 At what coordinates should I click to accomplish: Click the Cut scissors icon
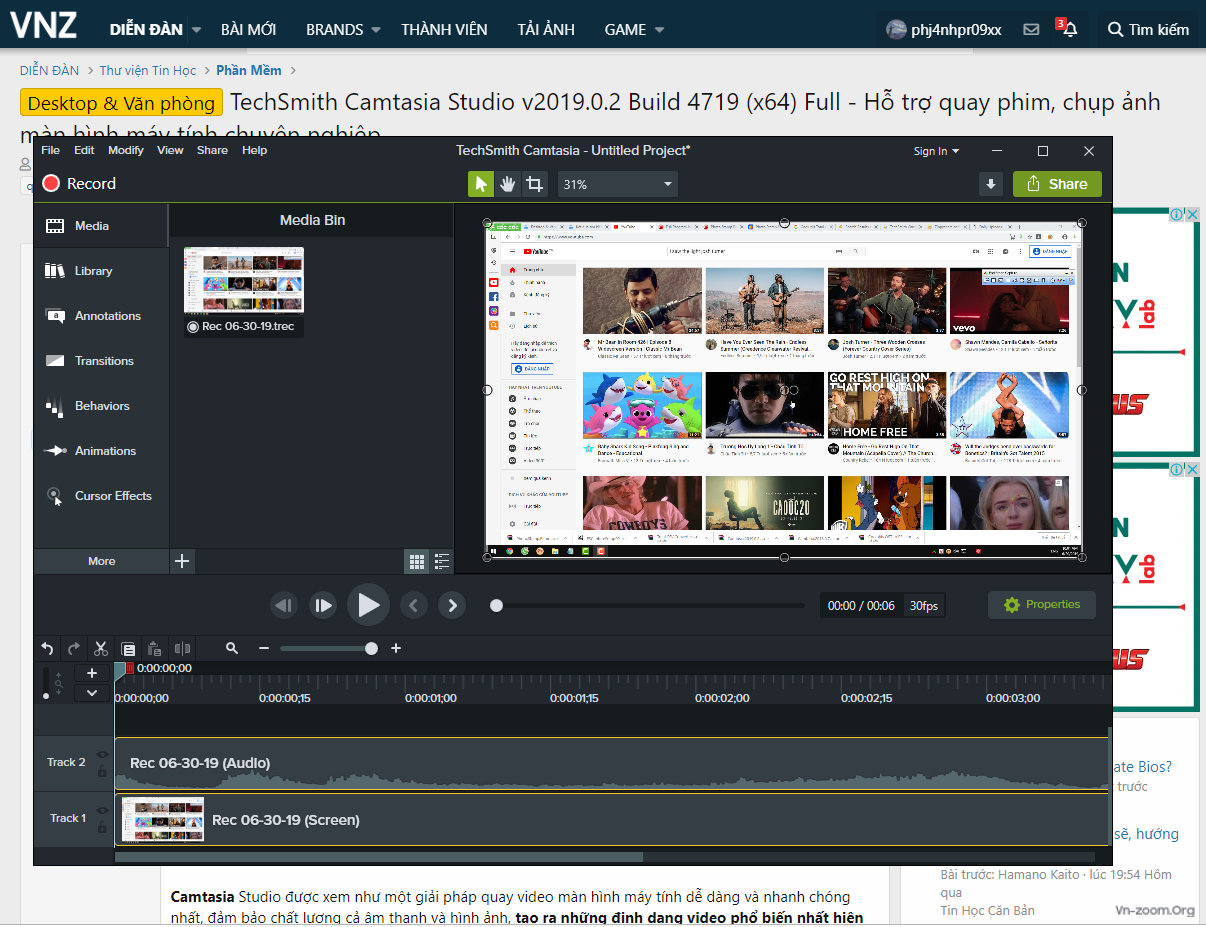click(101, 648)
